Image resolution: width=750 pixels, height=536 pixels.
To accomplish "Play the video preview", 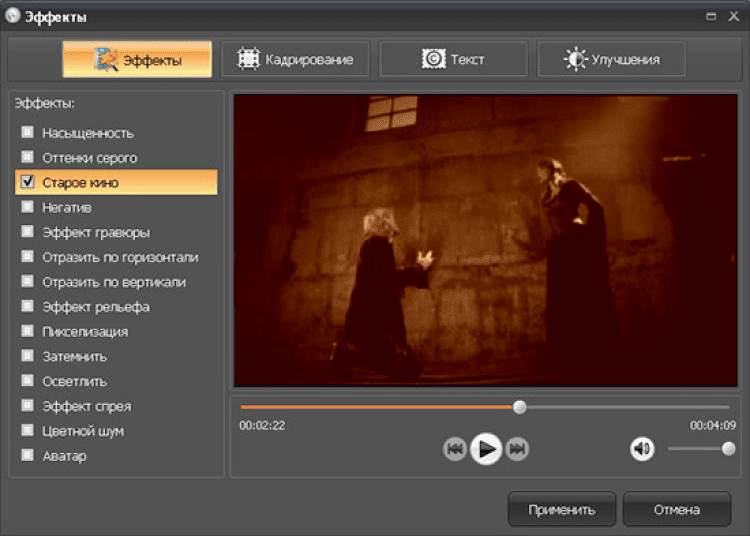I will pos(486,449).
